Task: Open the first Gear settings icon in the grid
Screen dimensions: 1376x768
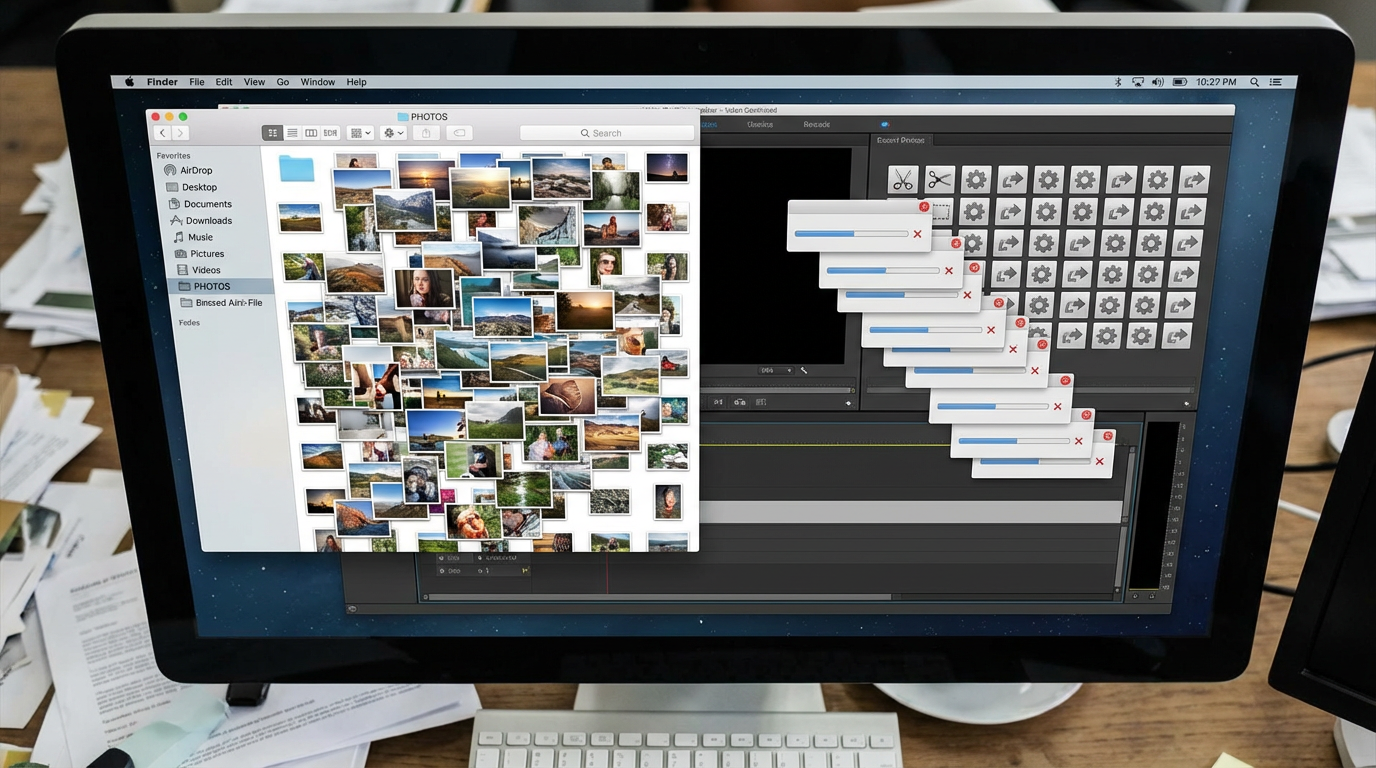Action: pyautogui.click(x=975, y=179)
